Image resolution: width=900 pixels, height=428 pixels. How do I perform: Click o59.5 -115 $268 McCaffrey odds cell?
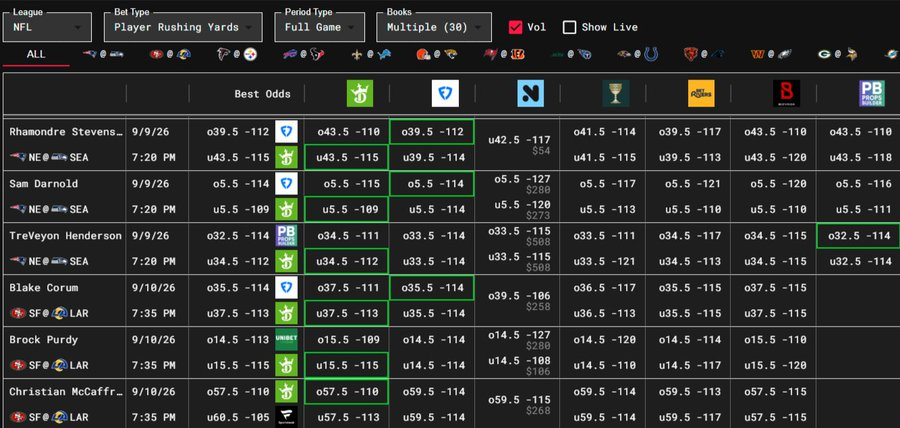518,404
